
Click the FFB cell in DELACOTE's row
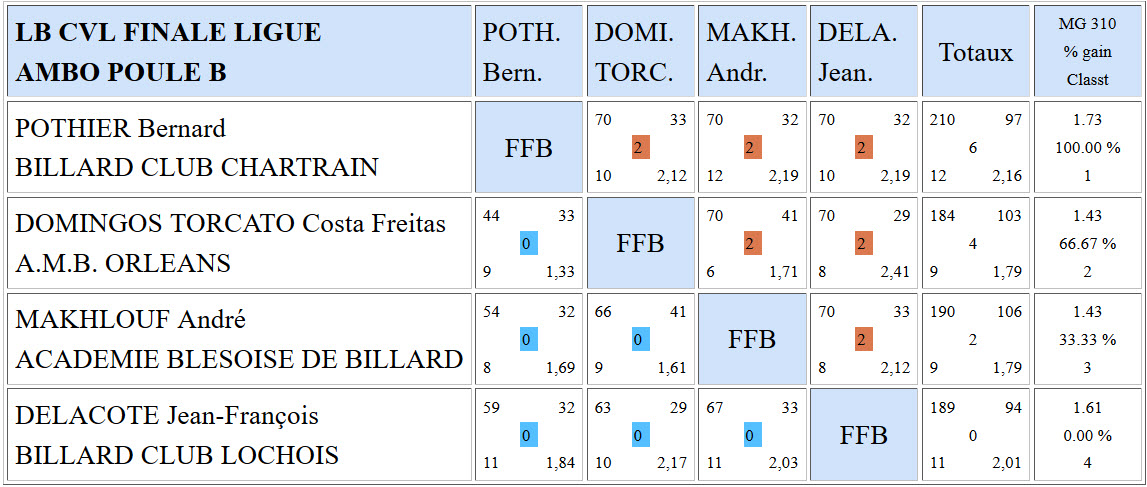click(863, 435)
